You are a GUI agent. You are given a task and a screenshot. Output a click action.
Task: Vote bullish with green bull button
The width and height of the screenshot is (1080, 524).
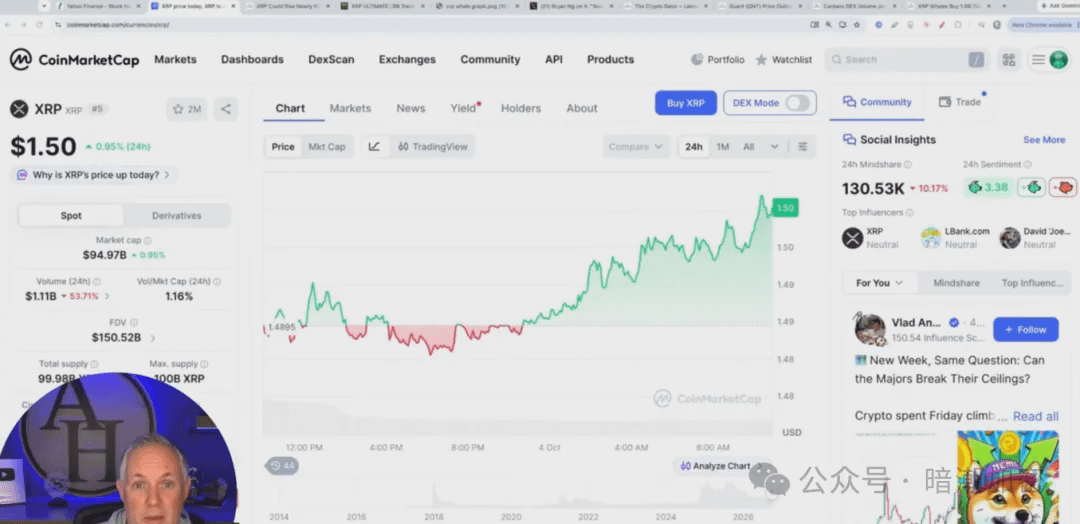click(x=1031, y=187)
